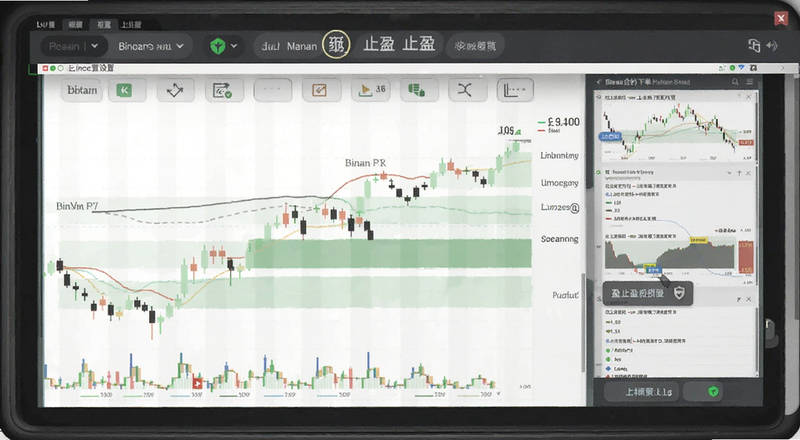This screenshot has height=440, width=800.
Task: Select the second tab in top tab bar
Action: (x=76, y=25)
